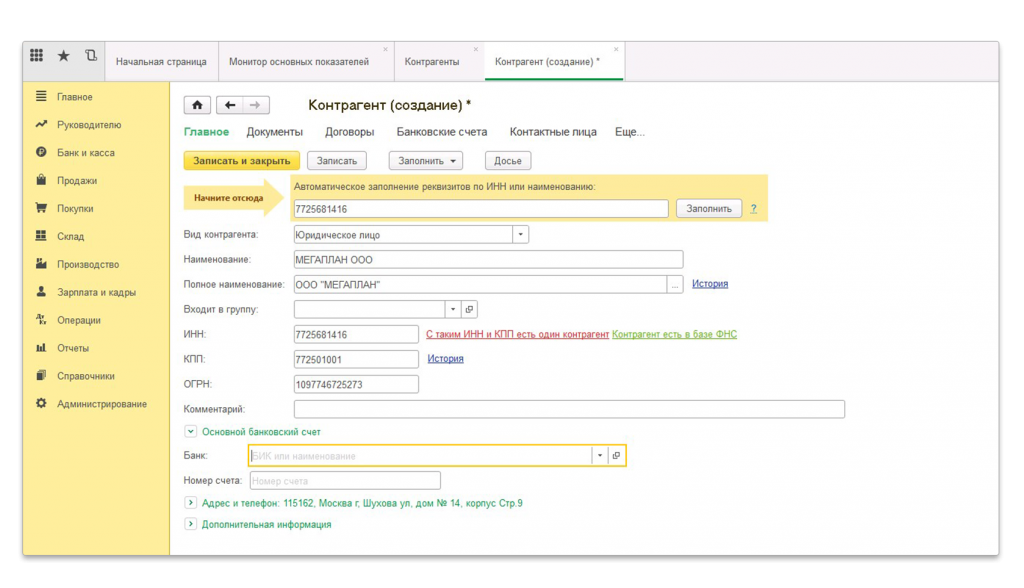Click the Банк и касса icon
Viewport: 1024px width, 588px height.
click(41, 152)
